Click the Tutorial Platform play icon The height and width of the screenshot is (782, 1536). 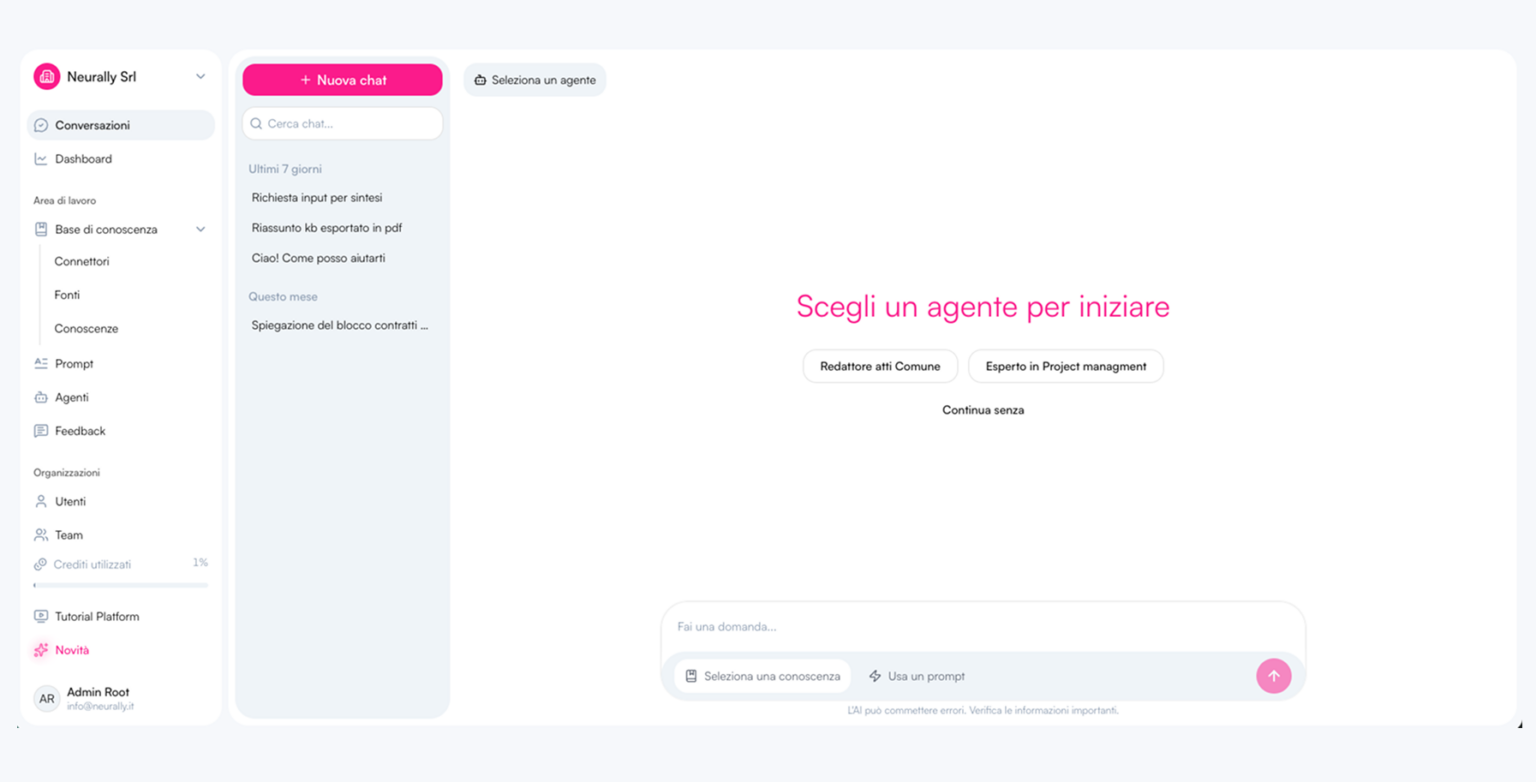41,616
